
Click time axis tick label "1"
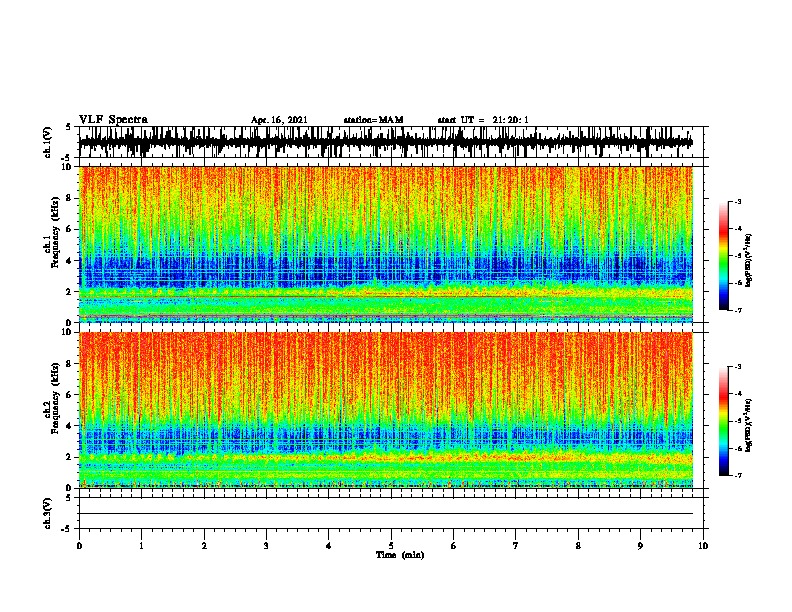[x=141, y=546]
